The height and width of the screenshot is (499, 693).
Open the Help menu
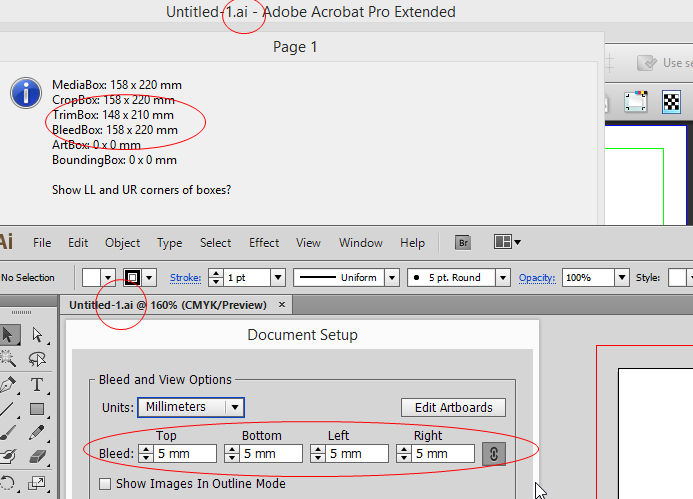412,243
